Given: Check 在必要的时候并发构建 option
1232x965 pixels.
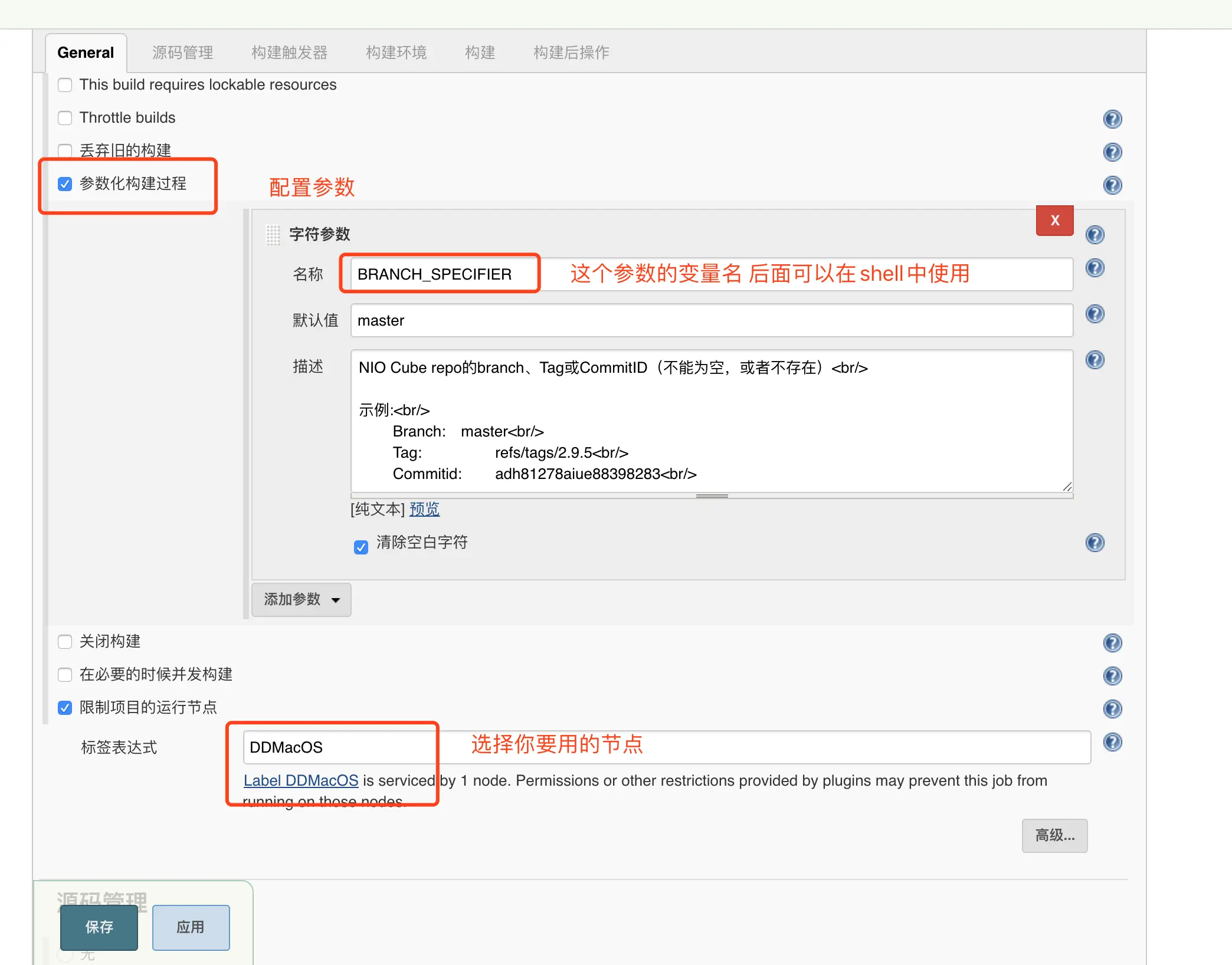Looking at the screenshot, I should (x=65, y=675).
